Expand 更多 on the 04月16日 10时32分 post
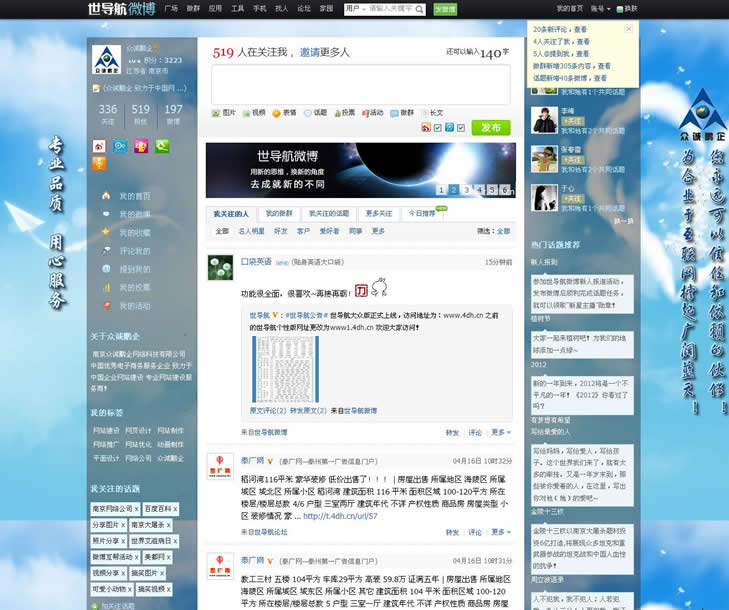Viewport: 729px width, 610px height. [501, 532]
